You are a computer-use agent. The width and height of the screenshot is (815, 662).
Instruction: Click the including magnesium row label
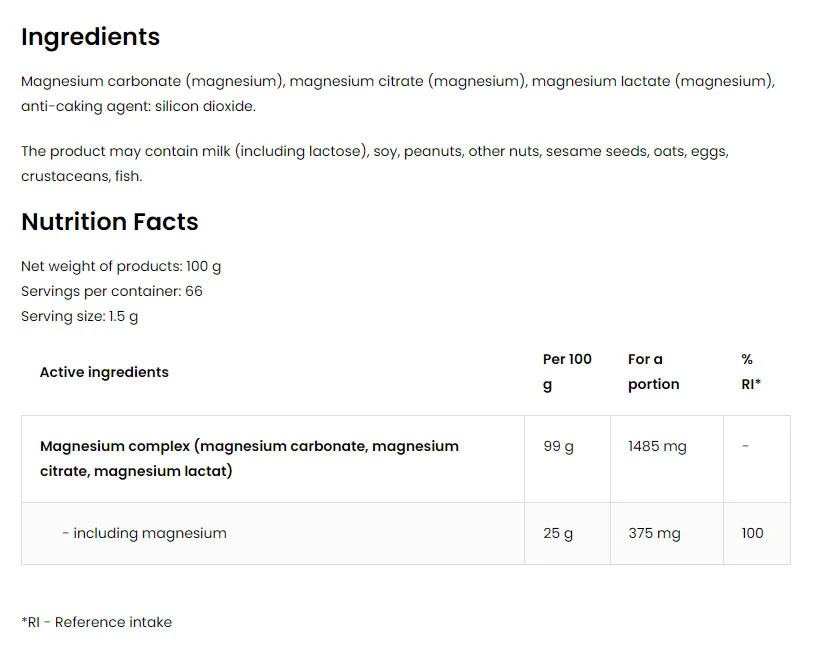[x=144, y=533]
